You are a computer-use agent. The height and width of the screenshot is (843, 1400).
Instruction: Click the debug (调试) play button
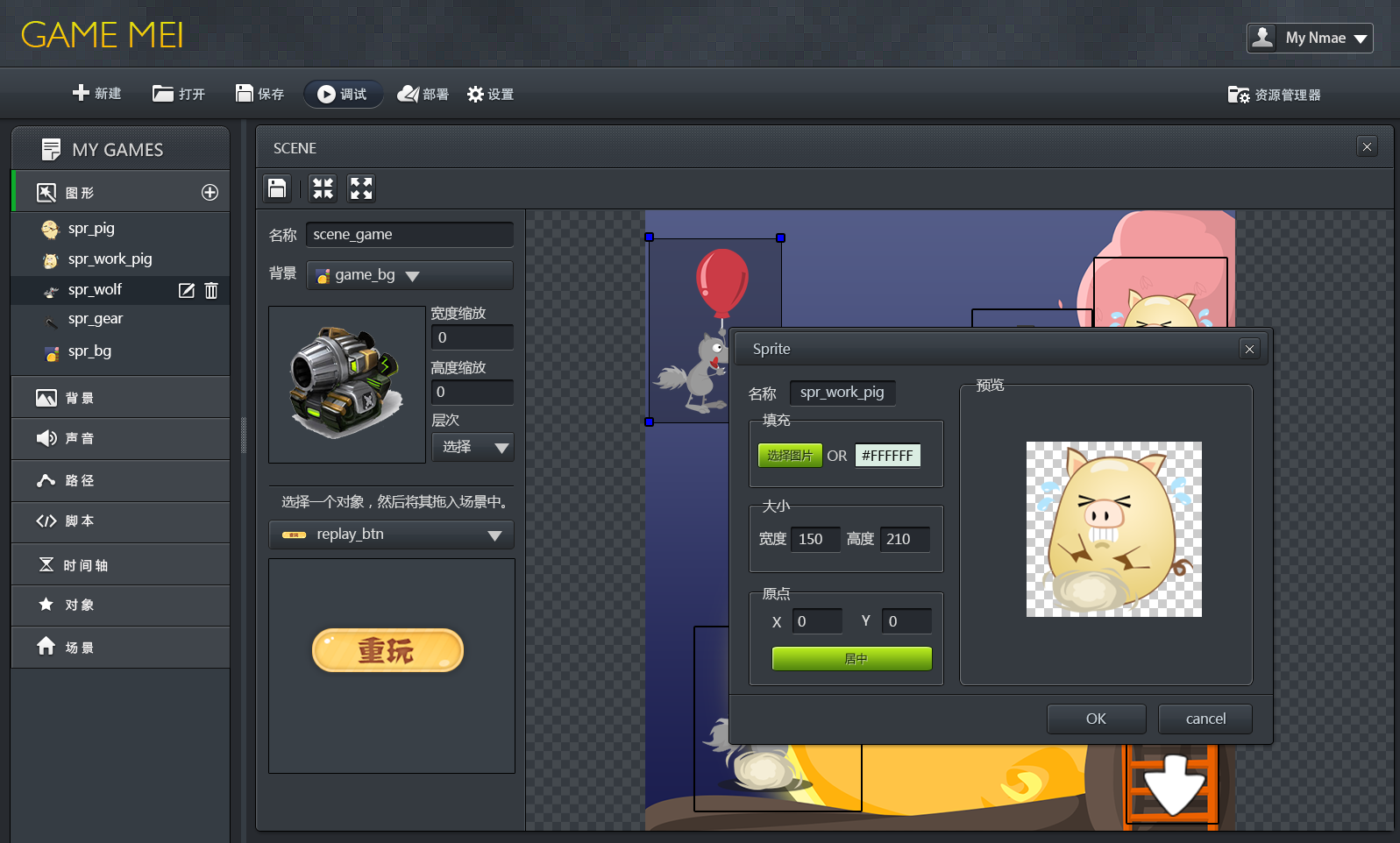point(343,94)
